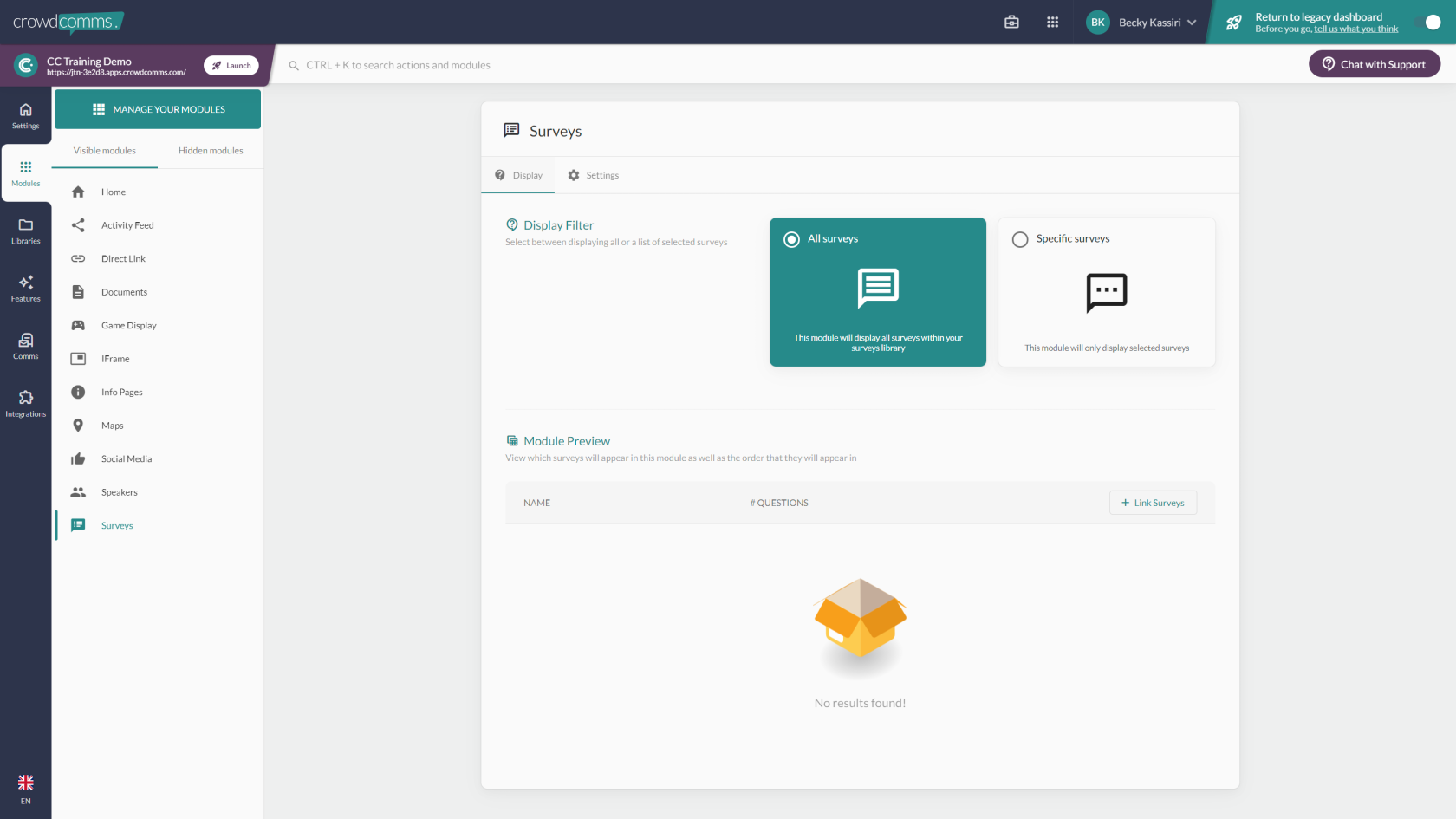This screenshot has width=1456, height=819.
Task: Click the crowdcomms logo
Action: click(x=68, y=23)
